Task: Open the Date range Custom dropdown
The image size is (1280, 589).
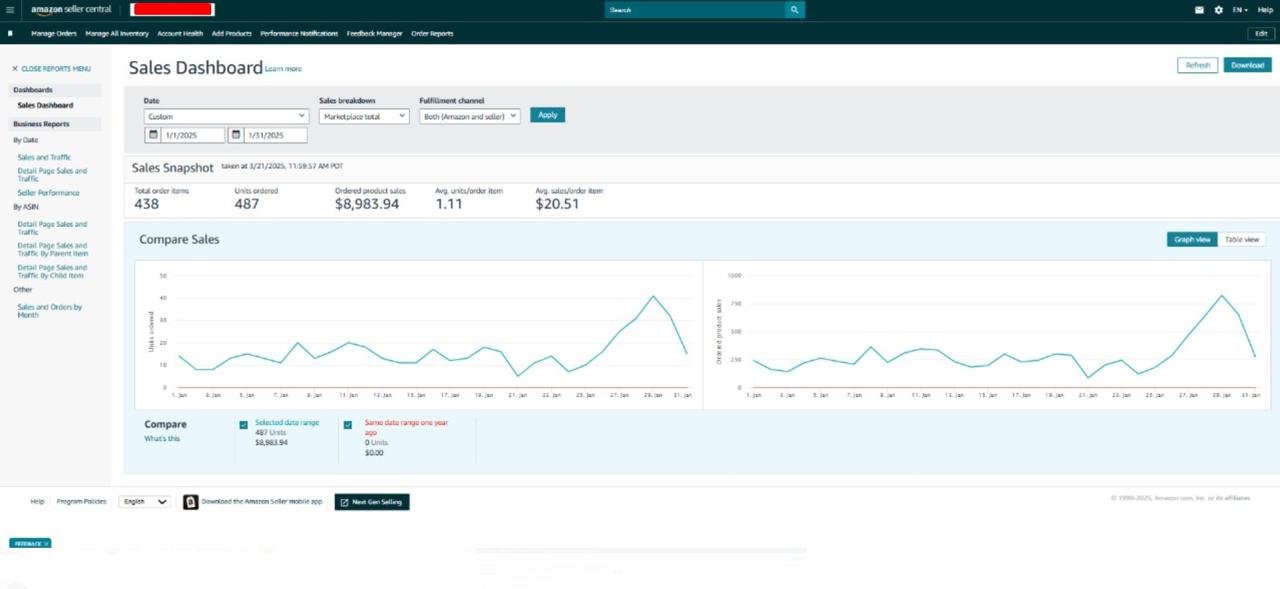Action: point(226,116)
